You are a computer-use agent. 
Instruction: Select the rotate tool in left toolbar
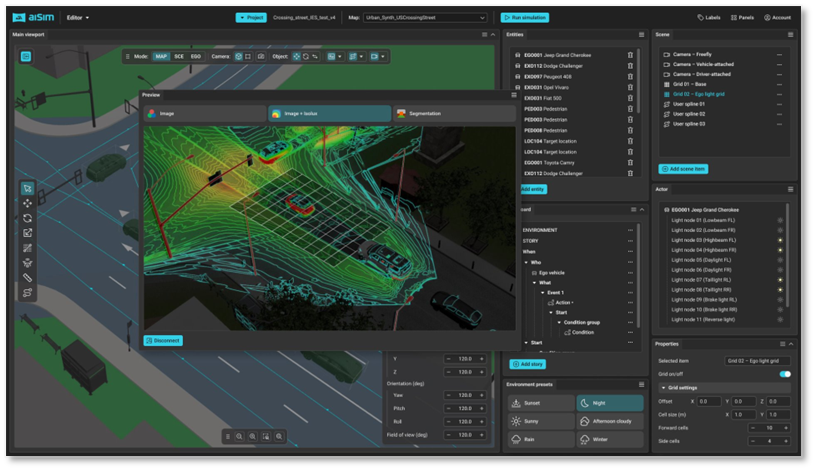tap(28, 218)
